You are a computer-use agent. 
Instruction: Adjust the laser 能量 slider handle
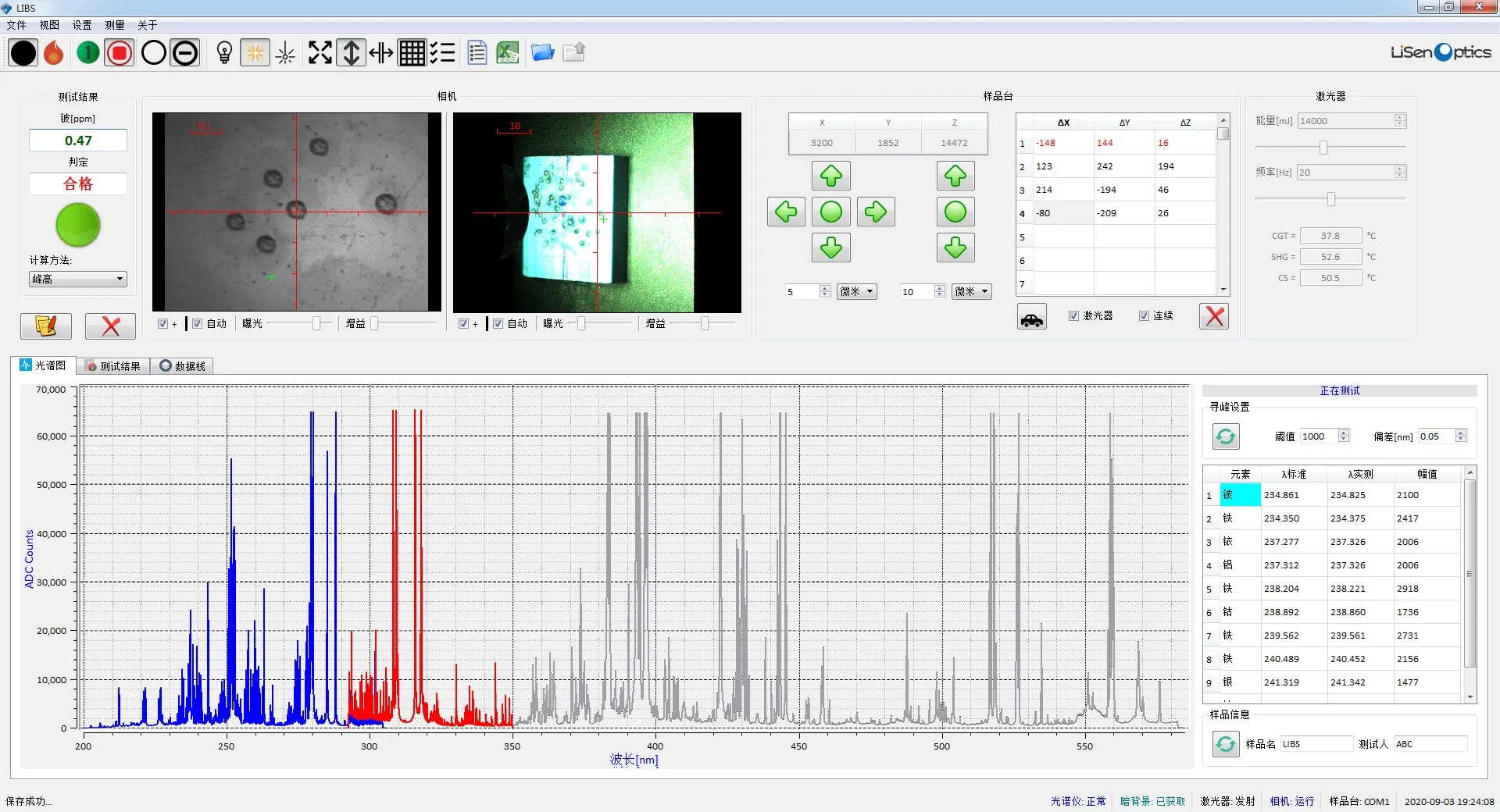(1323, 148)
